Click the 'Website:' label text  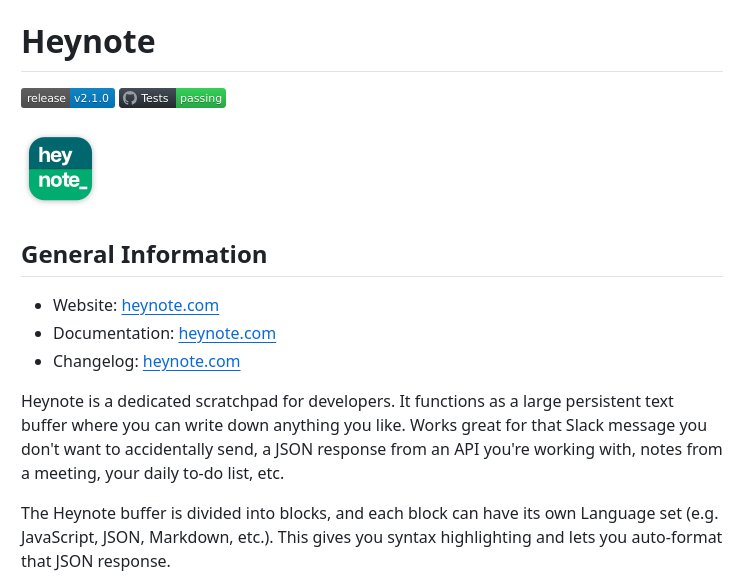point(85,305)
